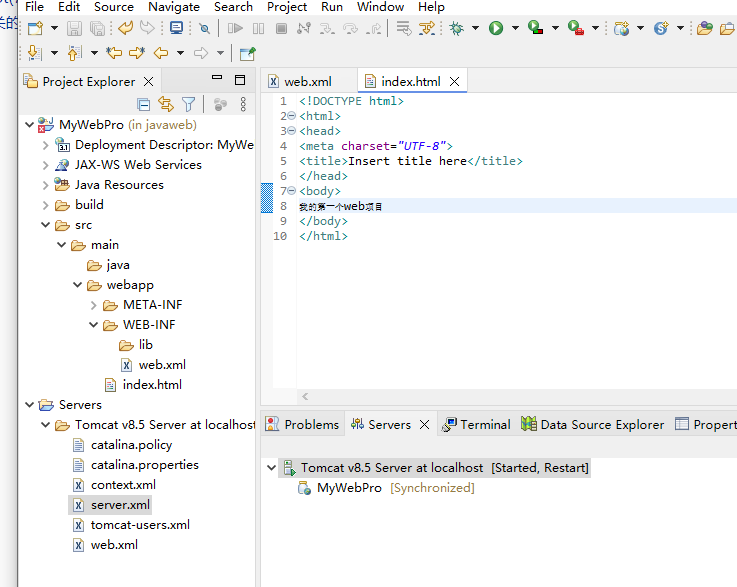Open the Window menu
The image size is (737, 587).
[x=380, y=7]
